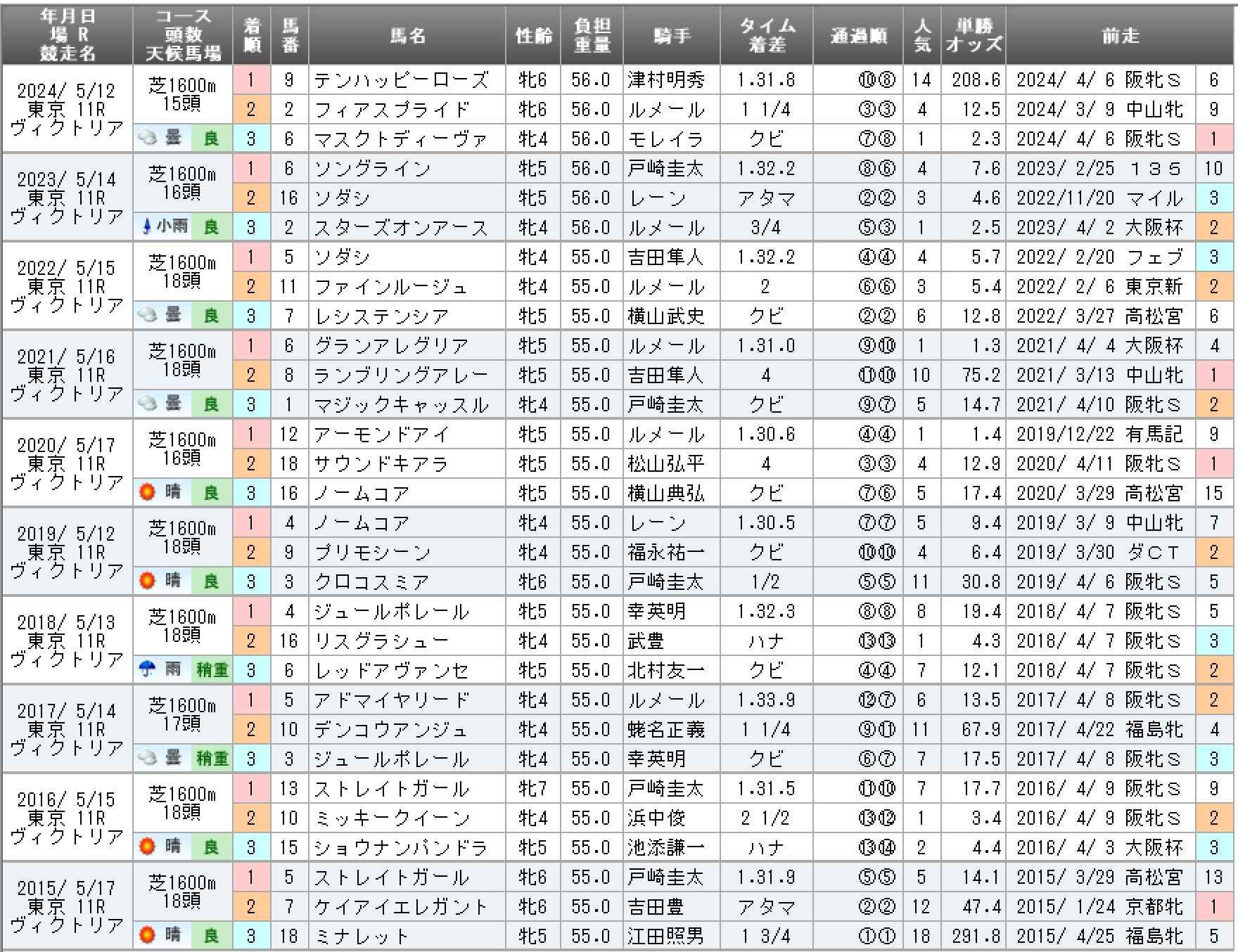Click the 馬名 column header
This screenshot has height=952, width=1238.
click(407, 36)
